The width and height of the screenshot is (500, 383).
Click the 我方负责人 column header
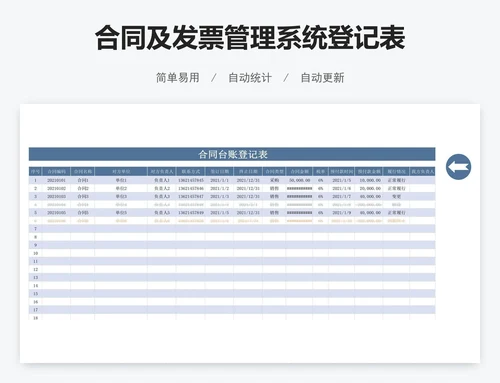(422, 172)
